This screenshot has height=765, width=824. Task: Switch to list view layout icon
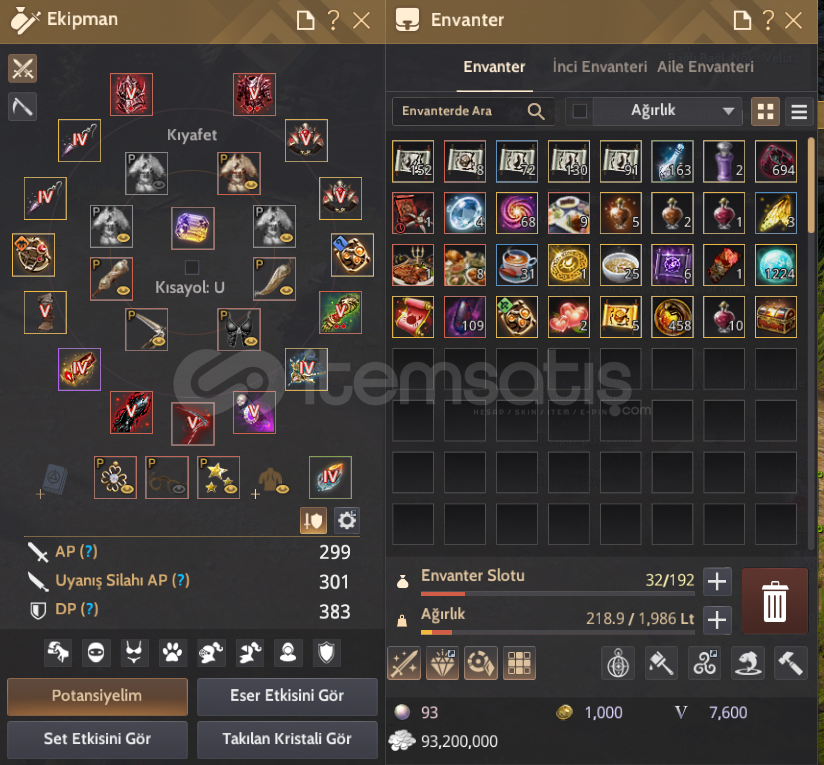point(799,111)
